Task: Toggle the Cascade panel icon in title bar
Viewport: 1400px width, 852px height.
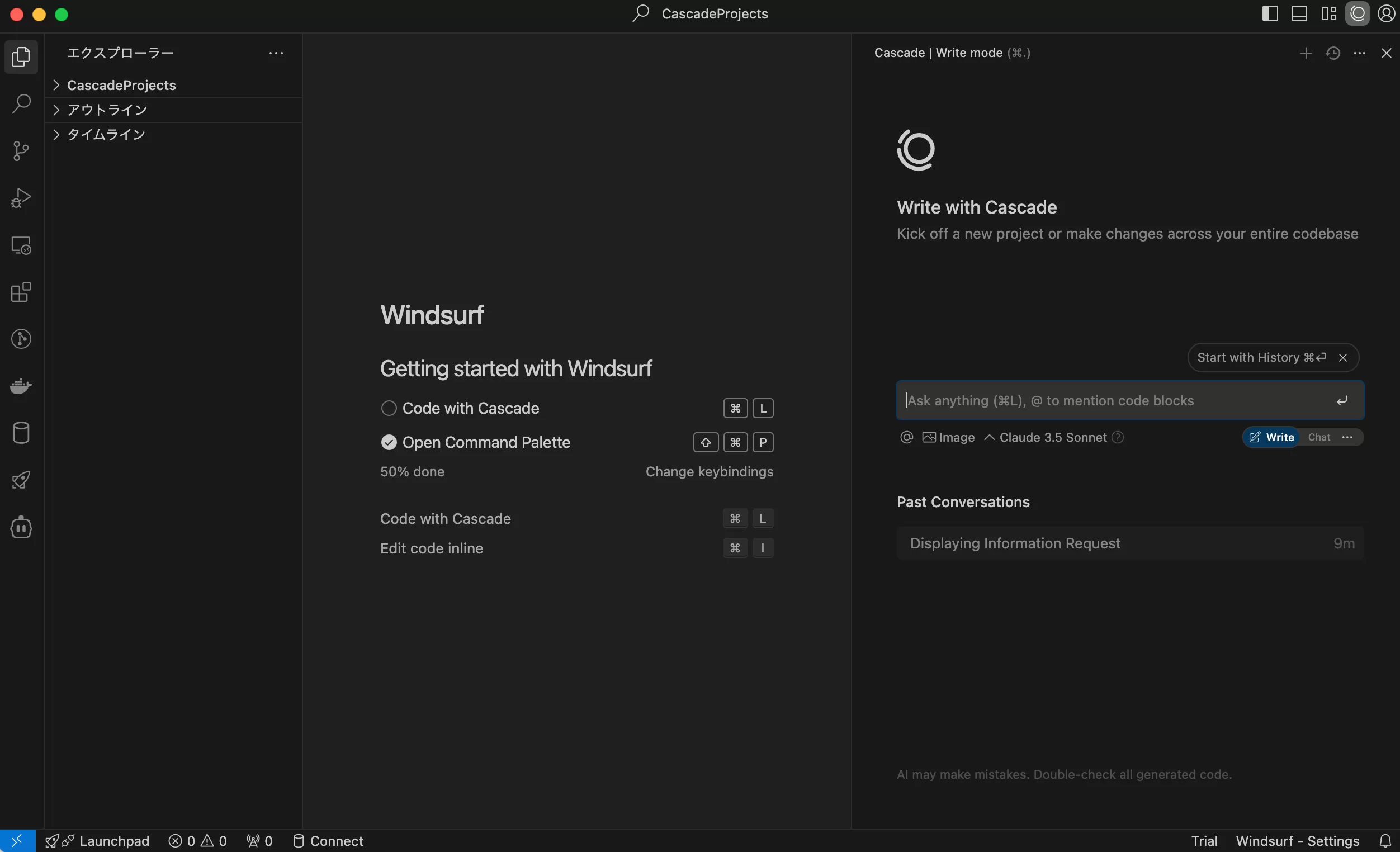Action: [x=1358, y=13]
